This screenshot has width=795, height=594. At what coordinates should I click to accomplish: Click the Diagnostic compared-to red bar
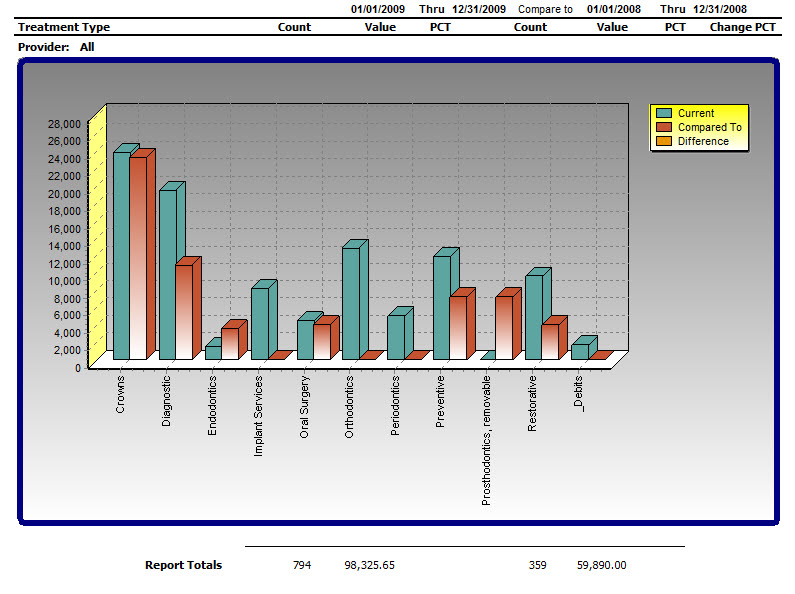pyautogui.click(x=184, y=312)
